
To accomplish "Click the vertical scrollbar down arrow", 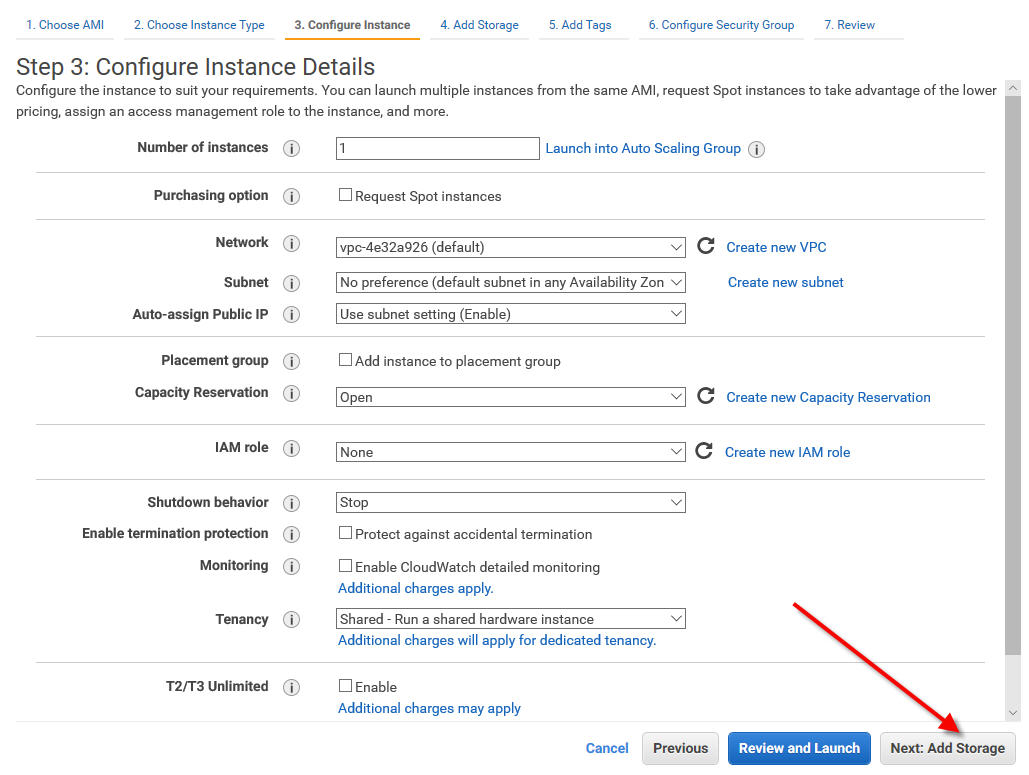I will coord(1013,712).
